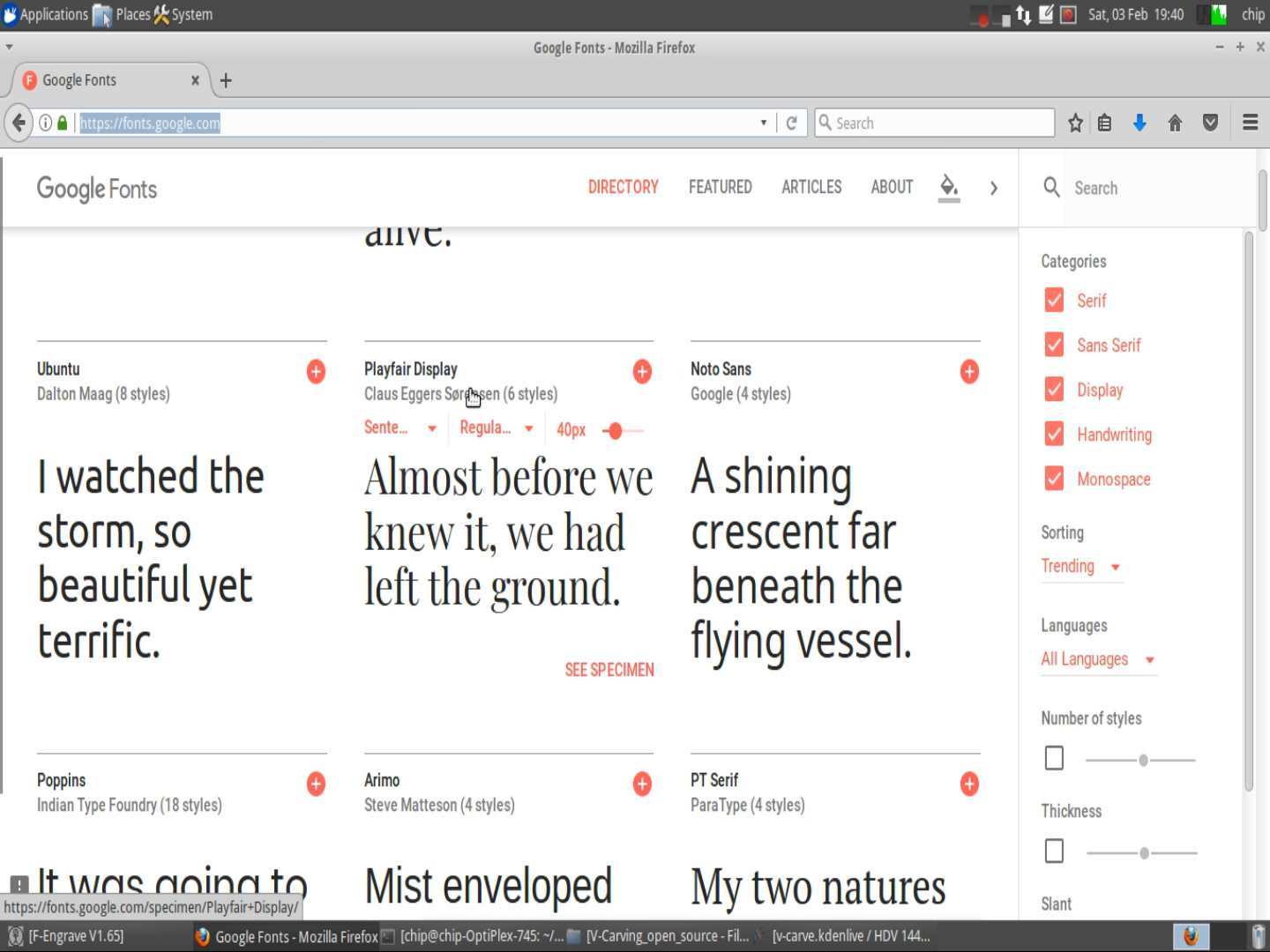Uncheck the Display category
This screenshot has height=952, width=1270.
[x=1054, y=390]
